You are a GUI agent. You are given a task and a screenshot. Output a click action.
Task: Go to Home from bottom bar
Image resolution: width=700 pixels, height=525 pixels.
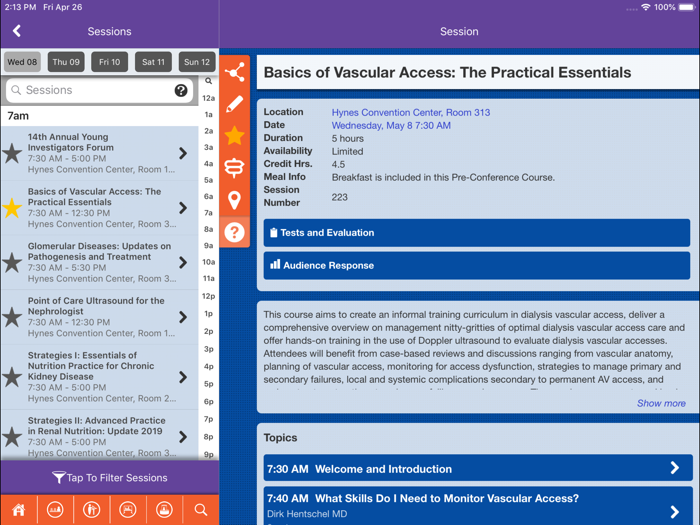coord(18,509)
